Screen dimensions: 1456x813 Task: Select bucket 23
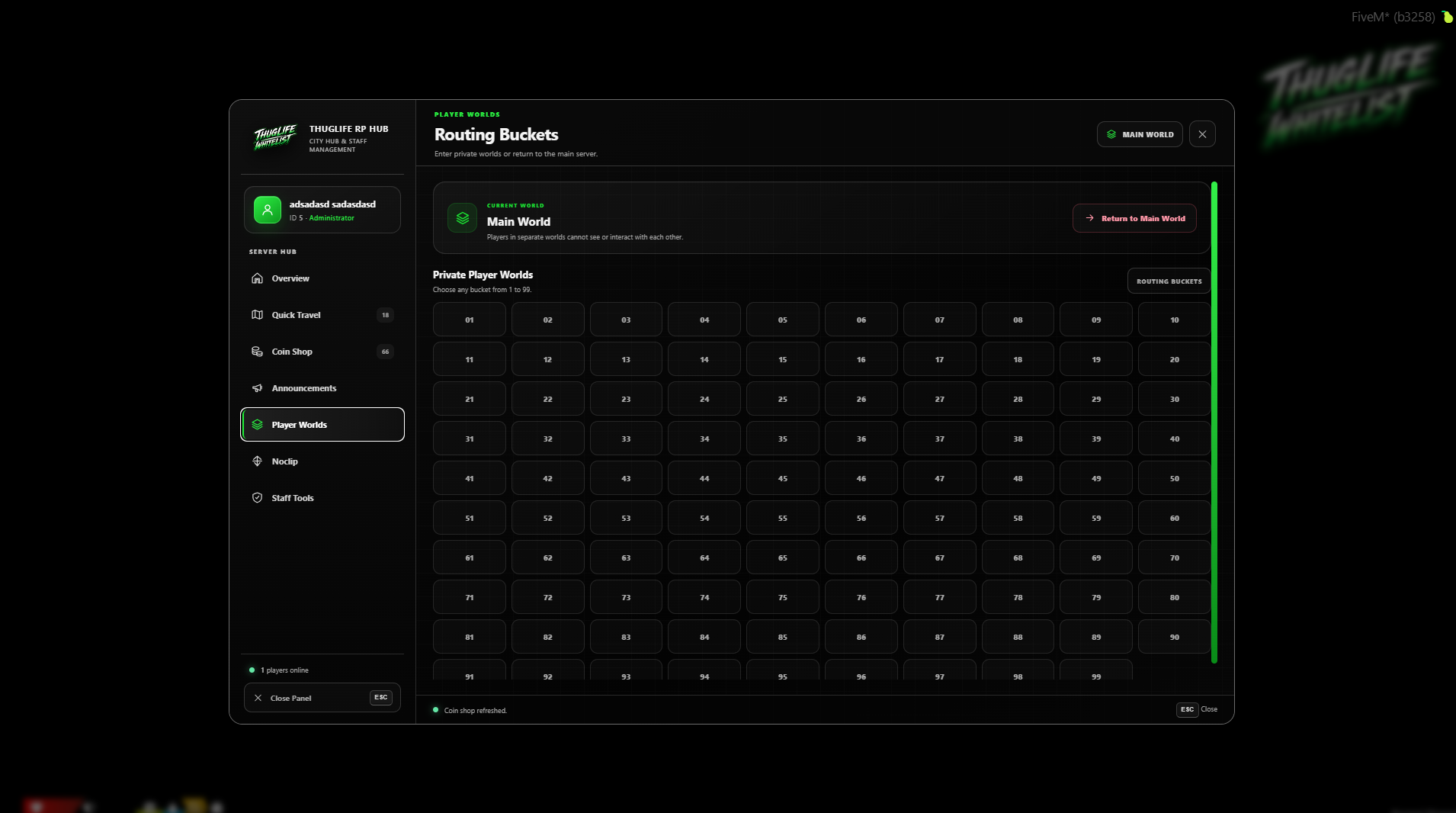626,399
